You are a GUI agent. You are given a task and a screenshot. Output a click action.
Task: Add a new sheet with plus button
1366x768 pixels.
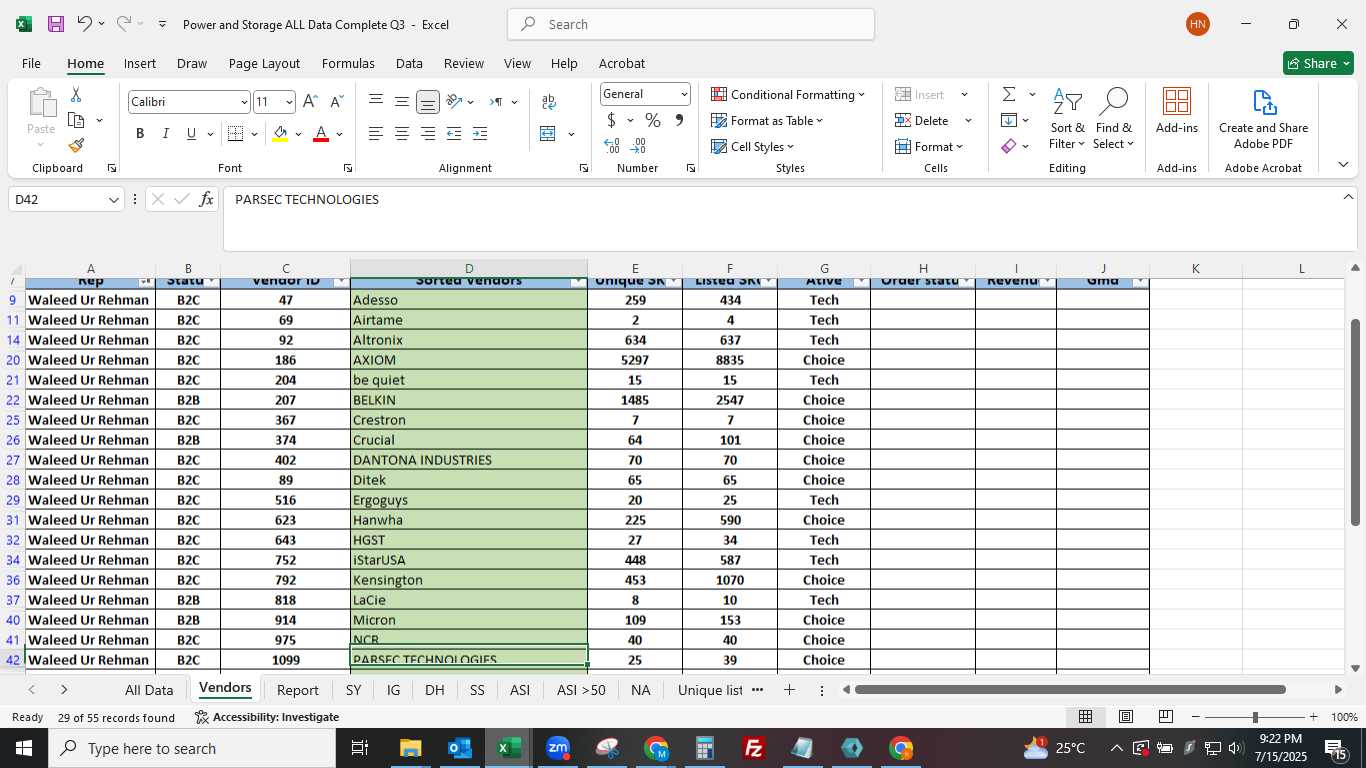tap(789, 690)
